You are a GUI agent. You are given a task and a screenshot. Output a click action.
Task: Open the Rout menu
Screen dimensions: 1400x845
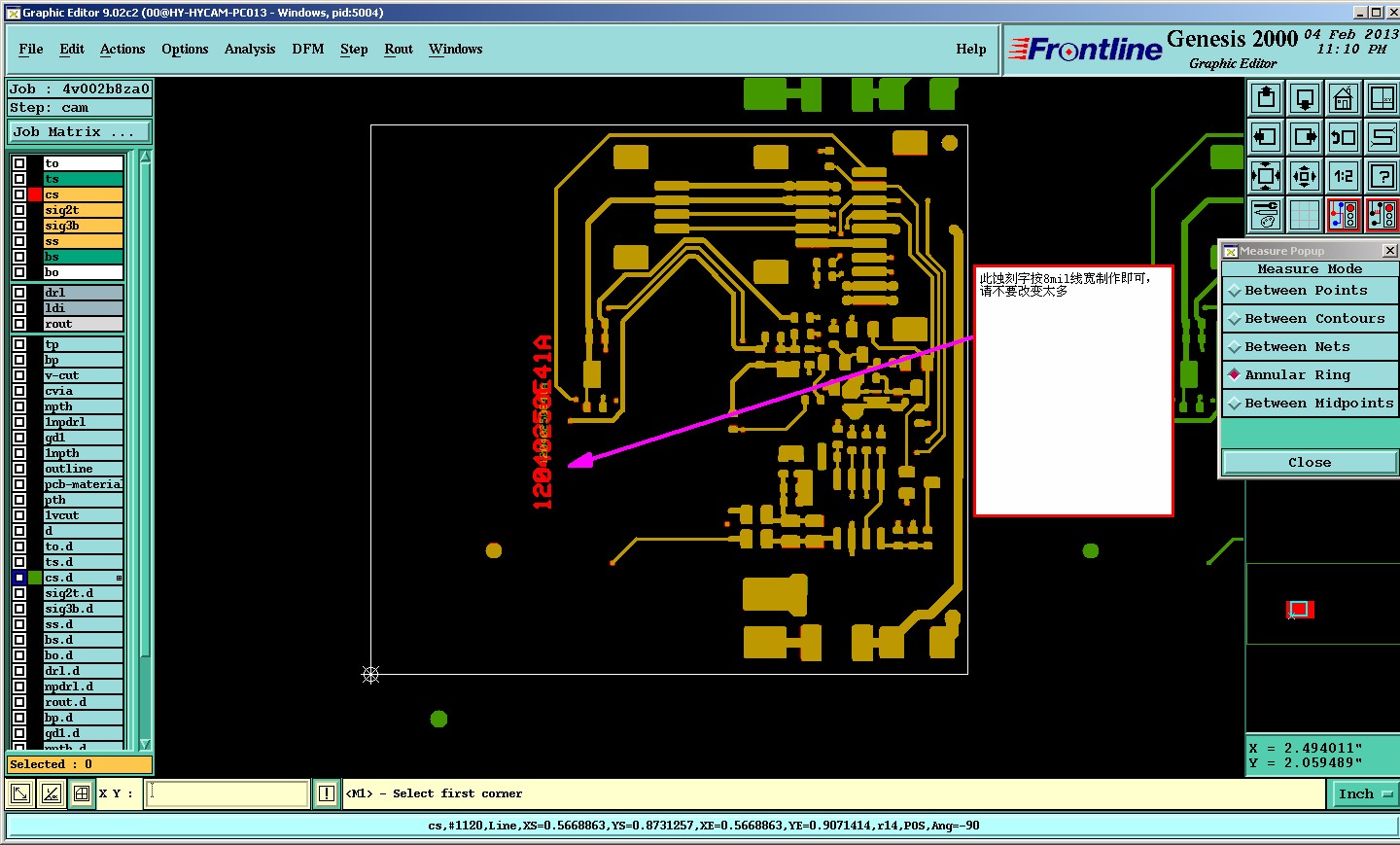(x=399, y=50)
